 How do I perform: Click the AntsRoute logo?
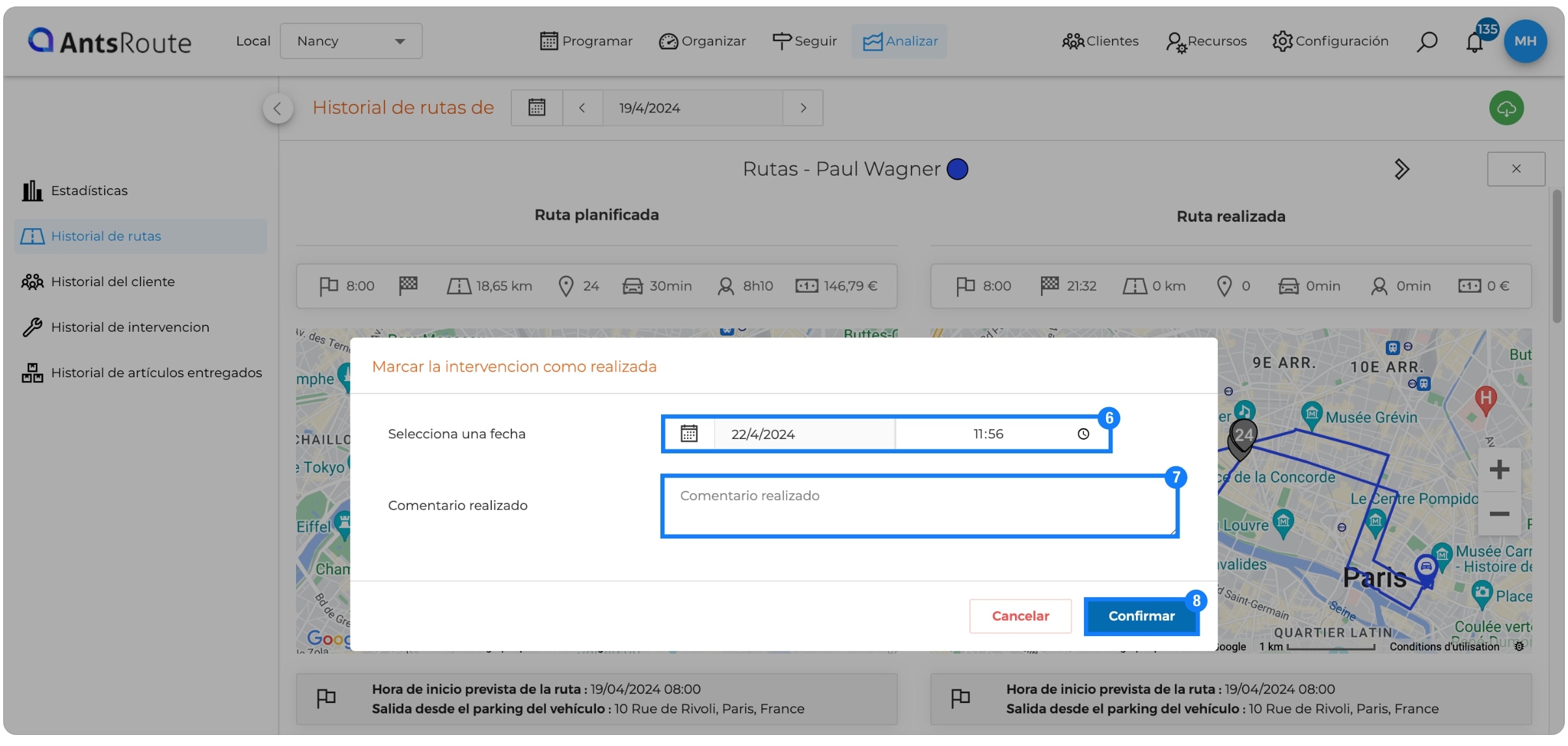109,42
